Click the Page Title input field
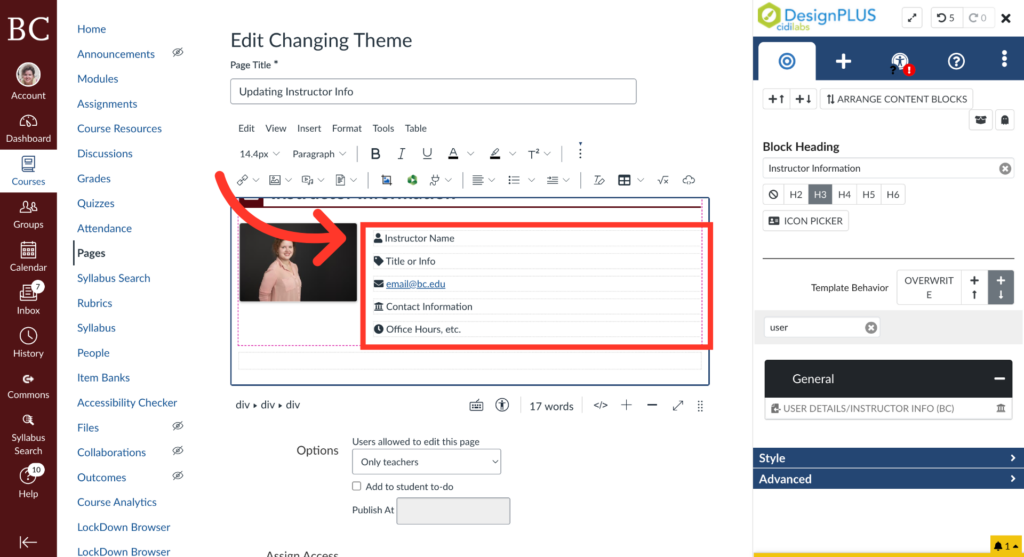Screen dimensions: 1024x557 click(x=433, y=91)
